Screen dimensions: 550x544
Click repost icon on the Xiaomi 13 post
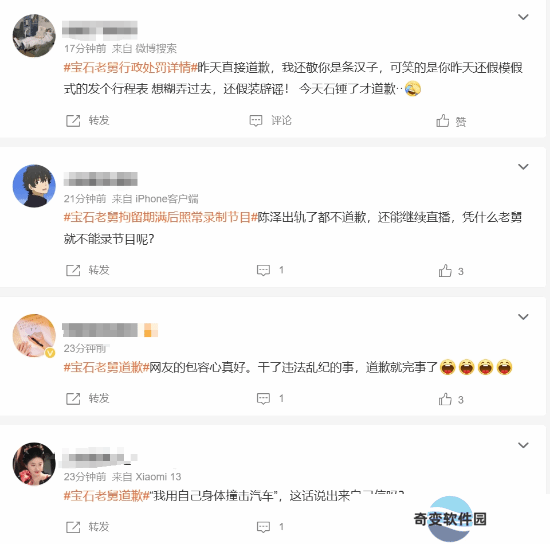(73, 527)
